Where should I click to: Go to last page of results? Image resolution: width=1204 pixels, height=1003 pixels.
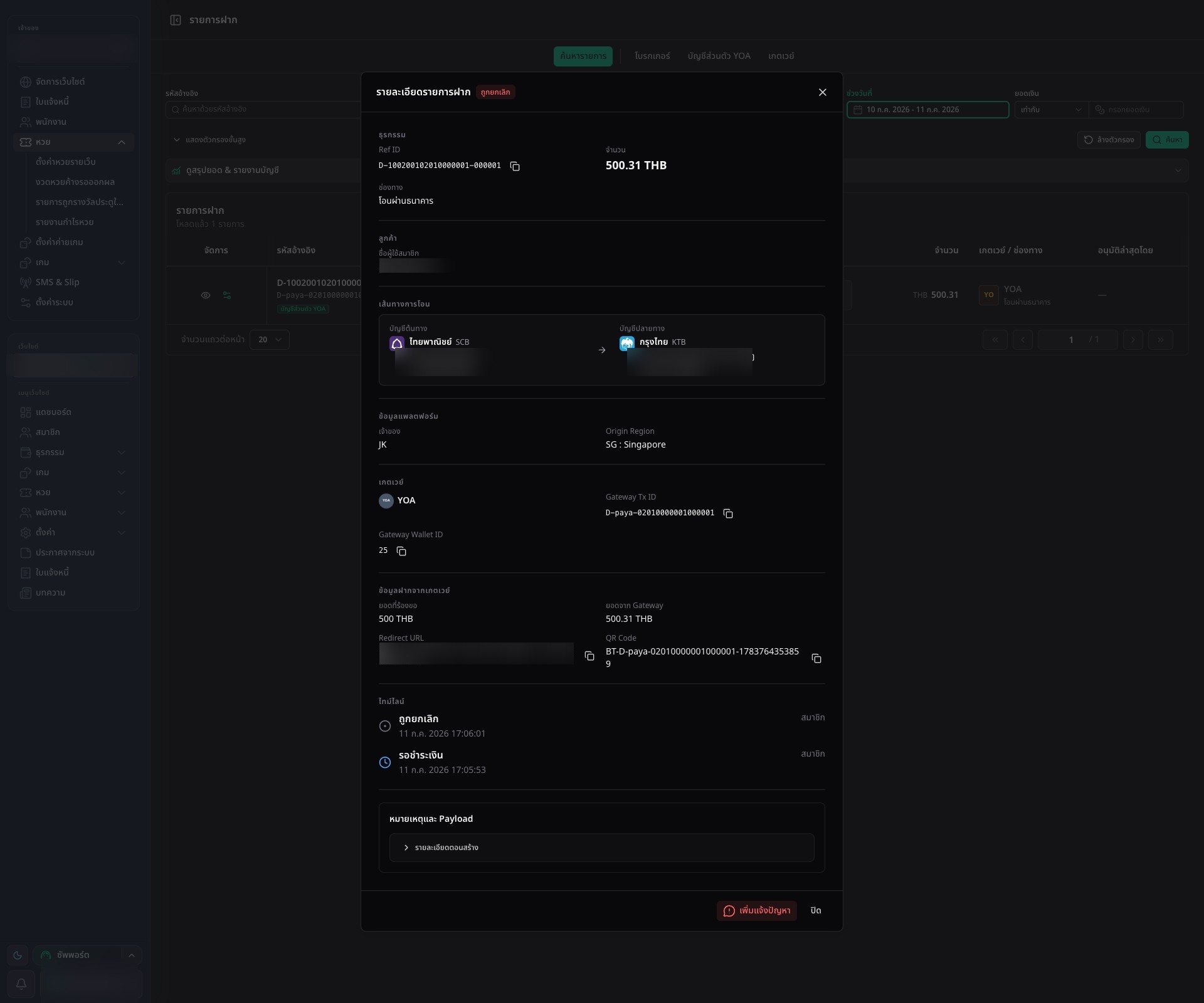coord(1160,340)
